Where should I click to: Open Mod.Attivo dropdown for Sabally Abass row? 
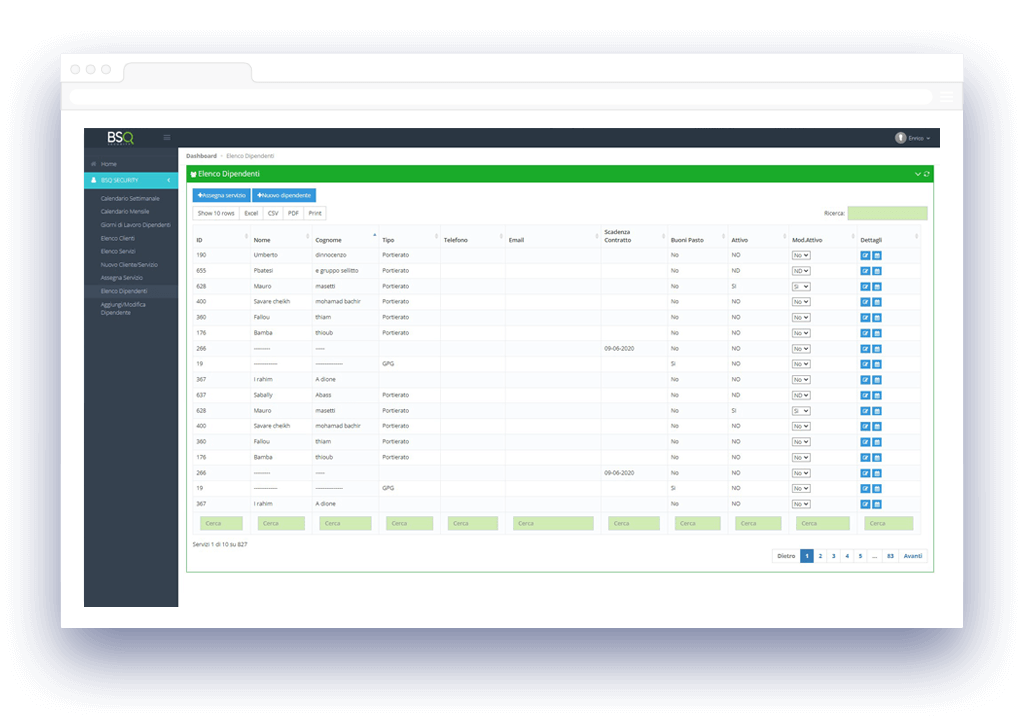[801, 395]
